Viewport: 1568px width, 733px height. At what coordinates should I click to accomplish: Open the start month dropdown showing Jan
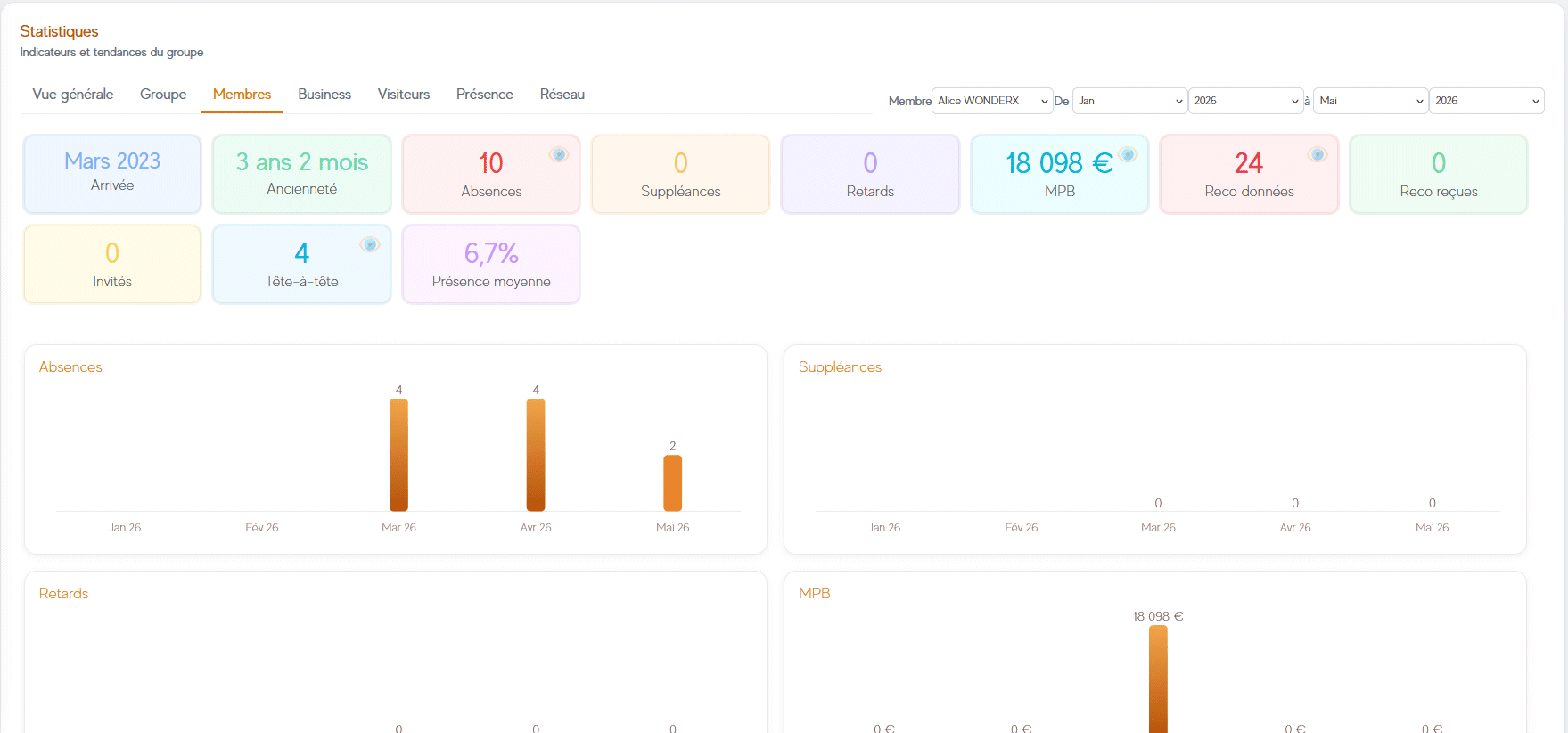1129,101
